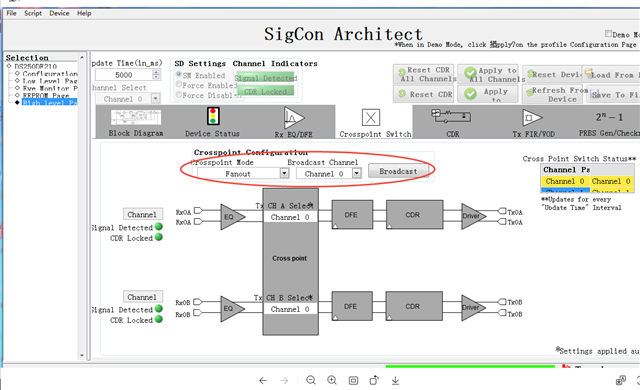Click channel A CDR Locked green LED
640x390 pixels.
159,237
